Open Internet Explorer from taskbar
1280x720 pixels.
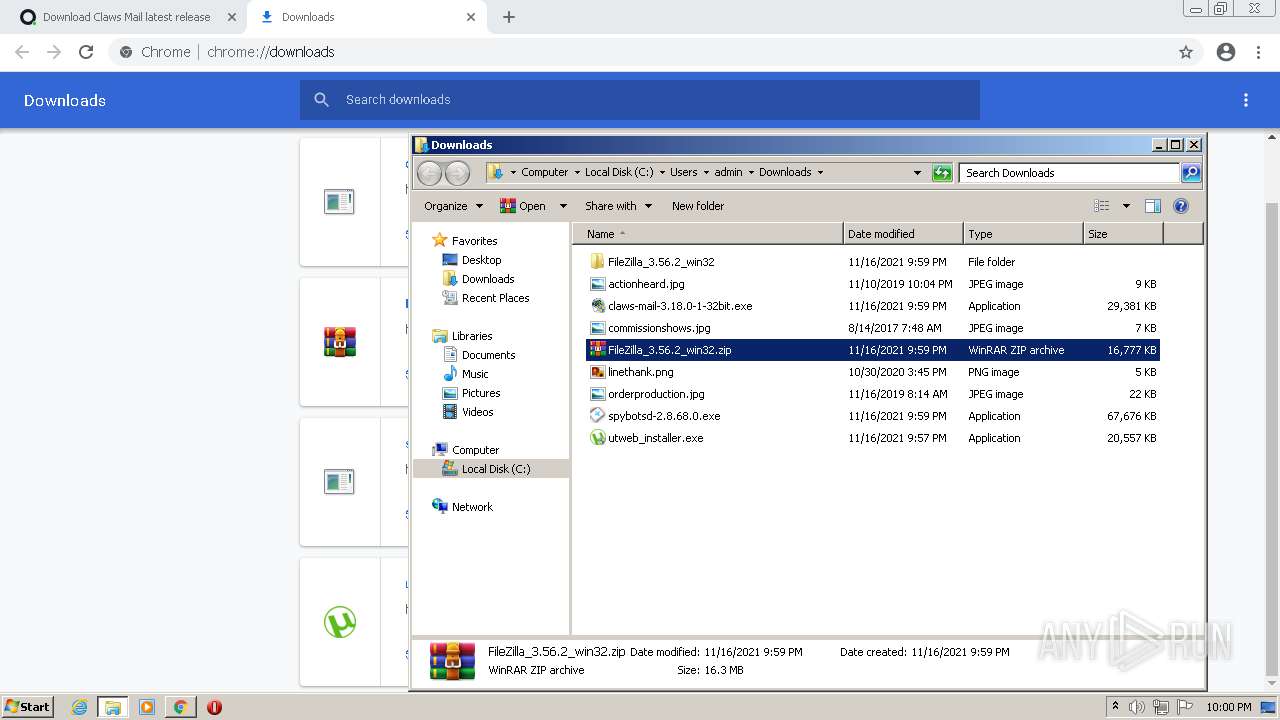[79, 707]
